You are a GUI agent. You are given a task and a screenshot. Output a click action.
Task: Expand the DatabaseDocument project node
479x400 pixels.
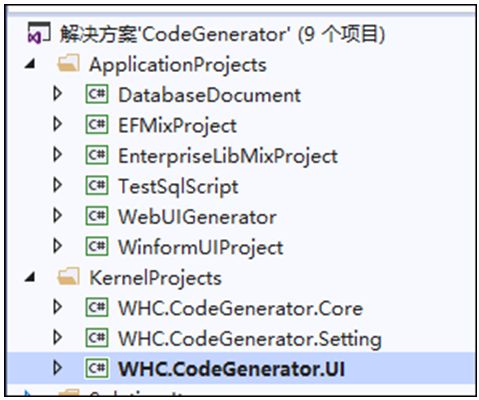[x=58, y=94]
